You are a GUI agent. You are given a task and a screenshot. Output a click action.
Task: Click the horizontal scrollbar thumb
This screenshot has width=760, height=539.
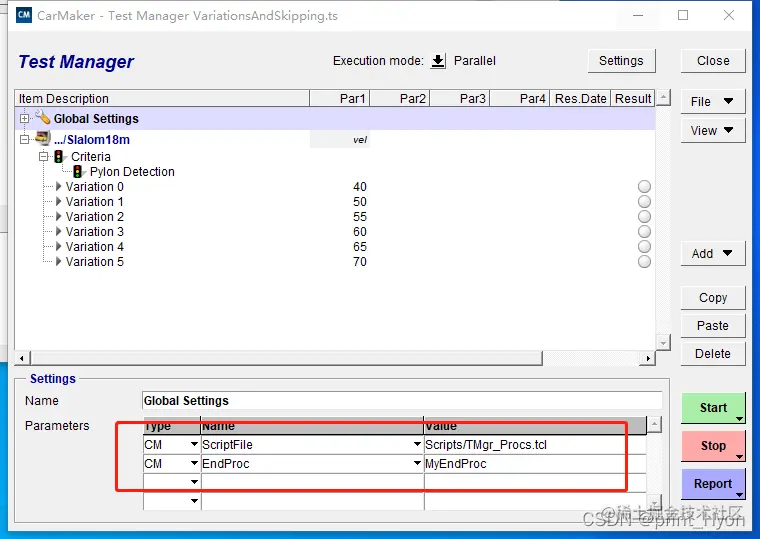[x=286, y=358]
